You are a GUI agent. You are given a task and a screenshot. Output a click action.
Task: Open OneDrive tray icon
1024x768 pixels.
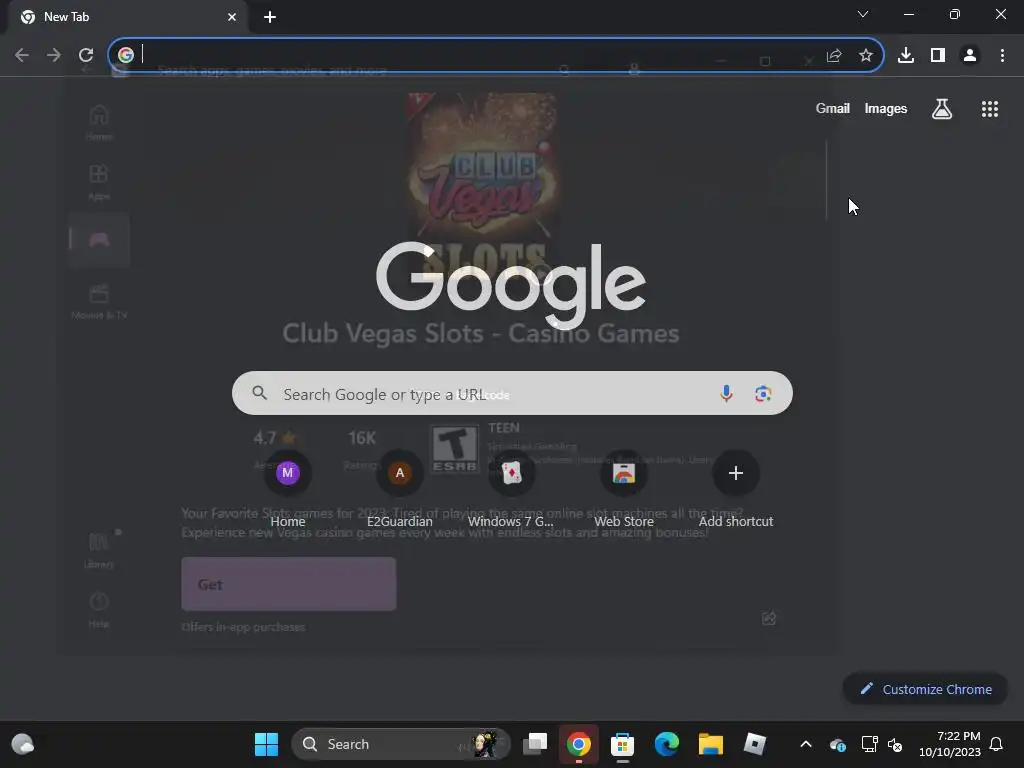click(x=838, y=744)
